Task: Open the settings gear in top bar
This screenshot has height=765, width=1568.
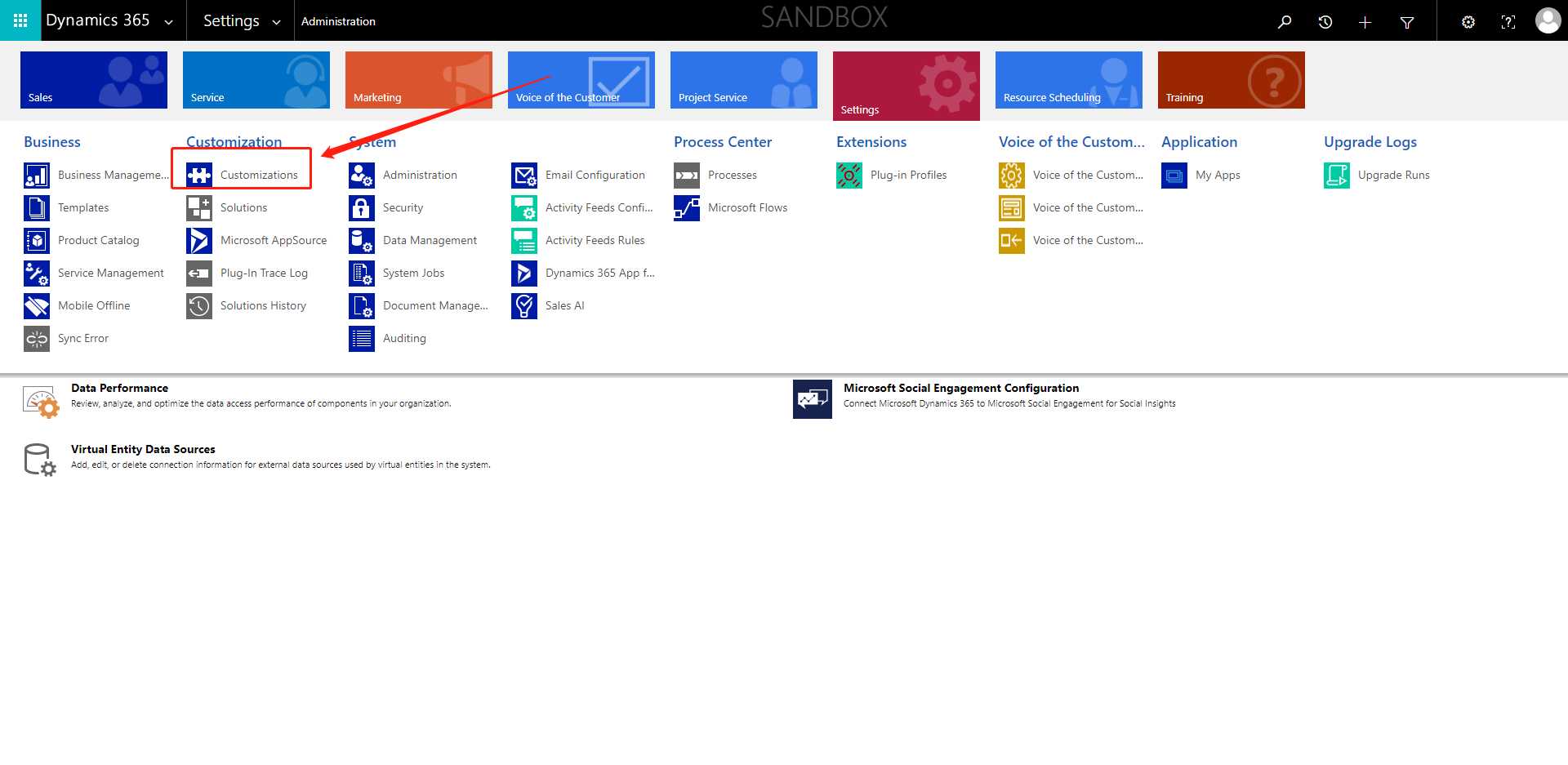Action: pos(1468,22)
